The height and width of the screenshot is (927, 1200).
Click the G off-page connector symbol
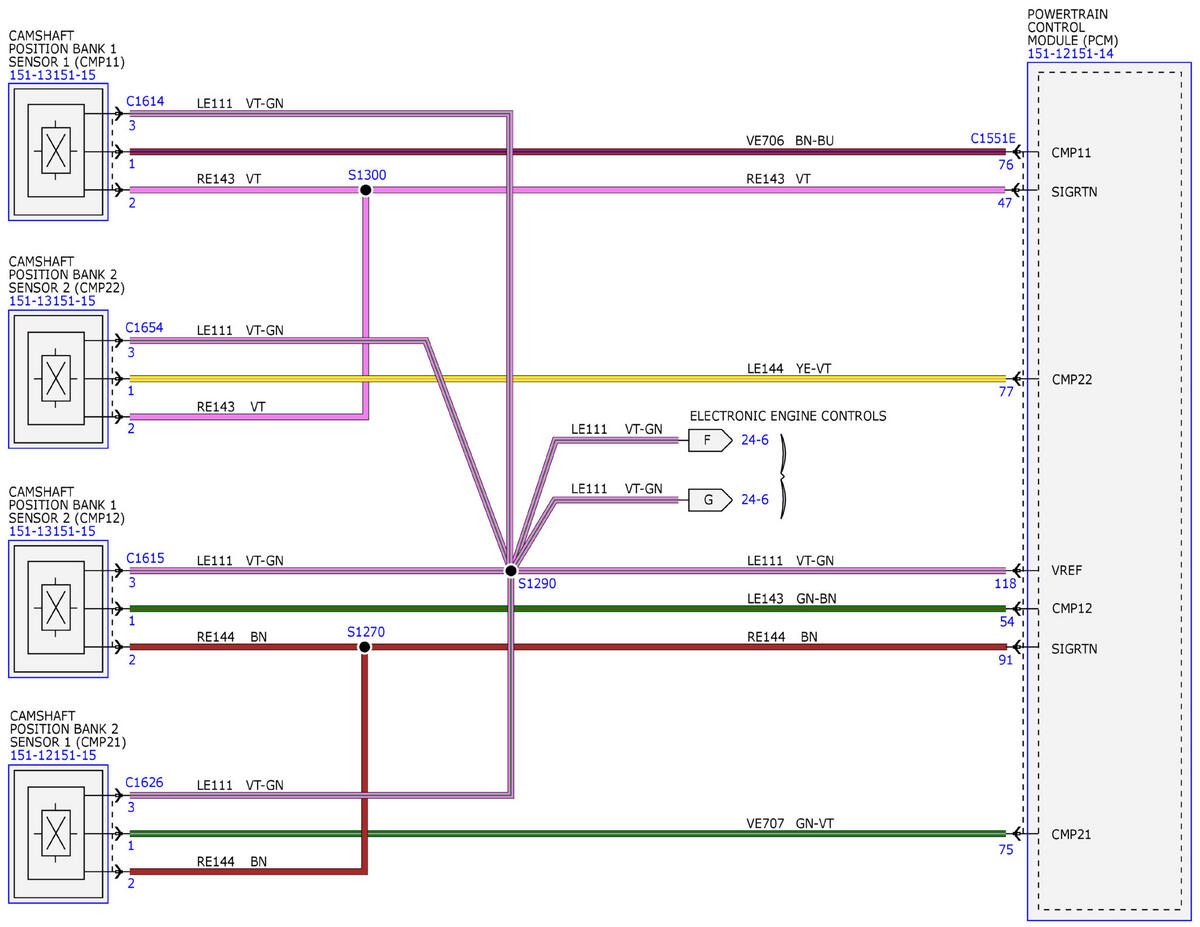[710, 500]
